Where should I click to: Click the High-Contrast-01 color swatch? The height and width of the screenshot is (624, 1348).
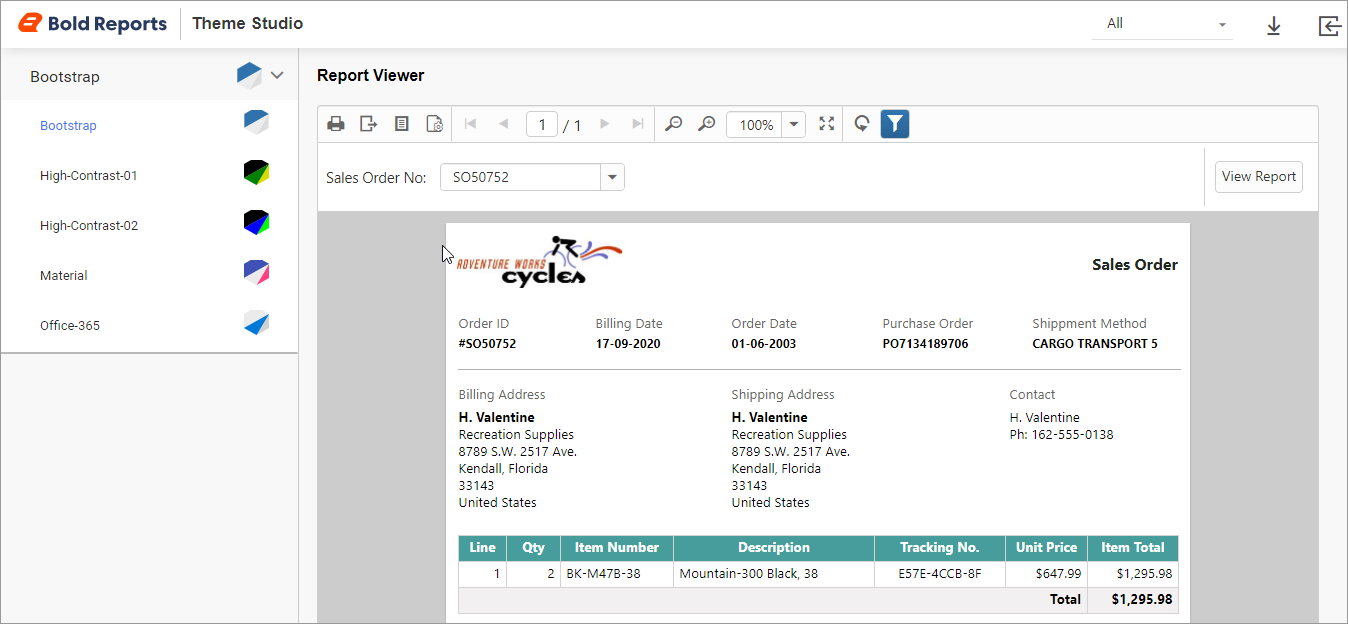[x=257, y=172]
